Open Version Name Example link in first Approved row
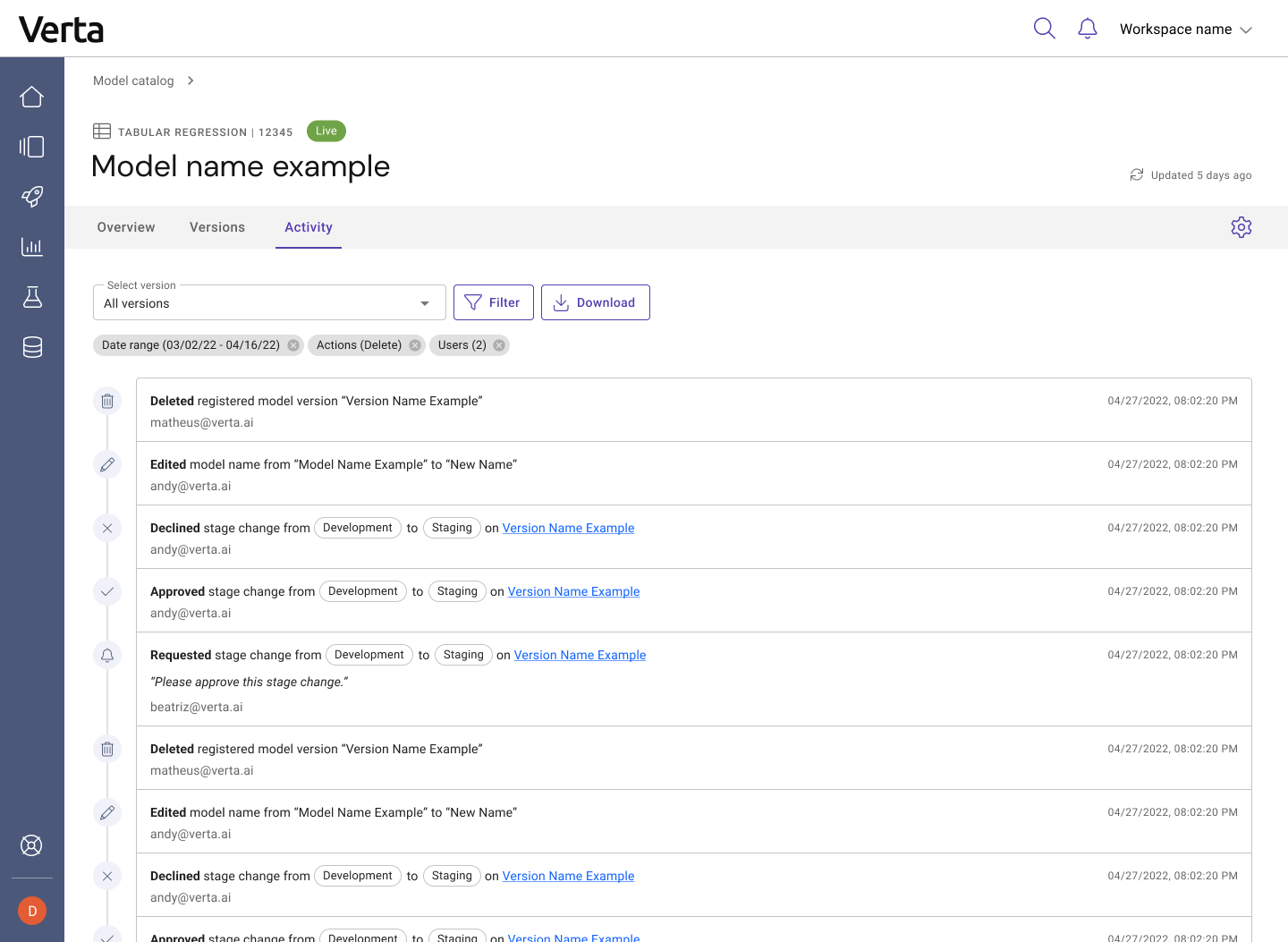Image resolution: width=1288 pixels, height=942 pixels. pos(573,591)
